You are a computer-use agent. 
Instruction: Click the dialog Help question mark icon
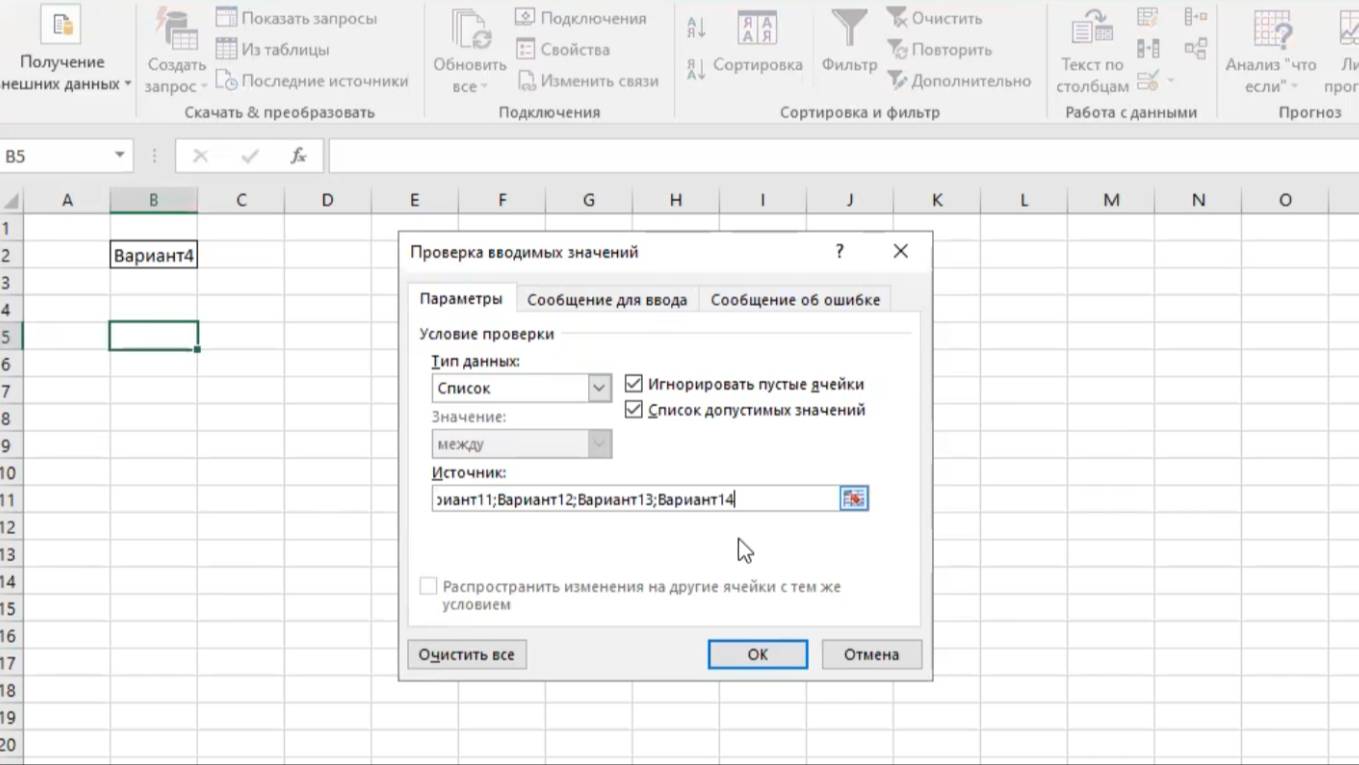coord(840,252)
